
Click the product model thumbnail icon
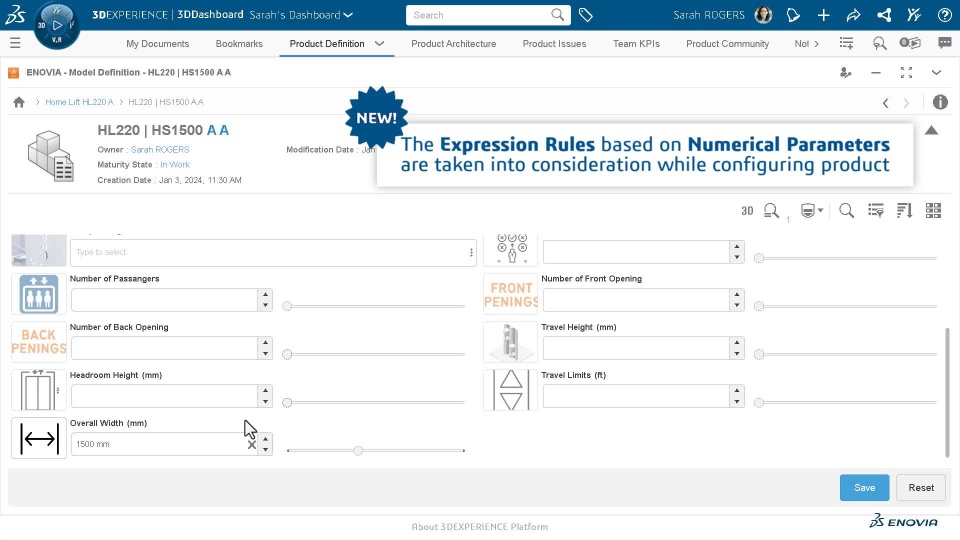point(51,156)
